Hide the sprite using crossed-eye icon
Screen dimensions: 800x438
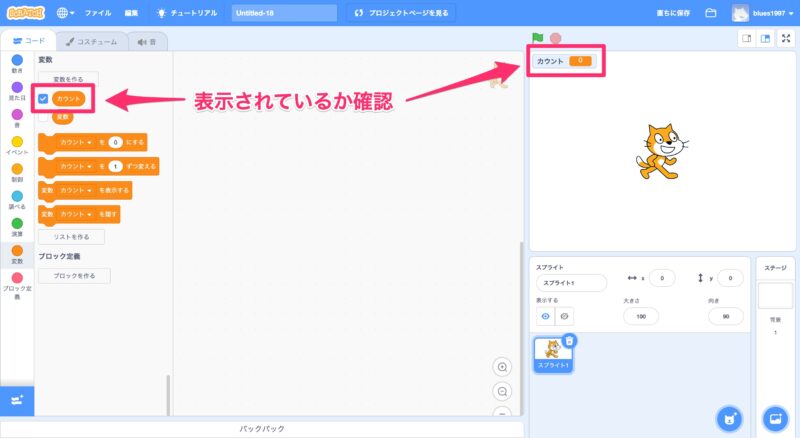tap(565, 316)
